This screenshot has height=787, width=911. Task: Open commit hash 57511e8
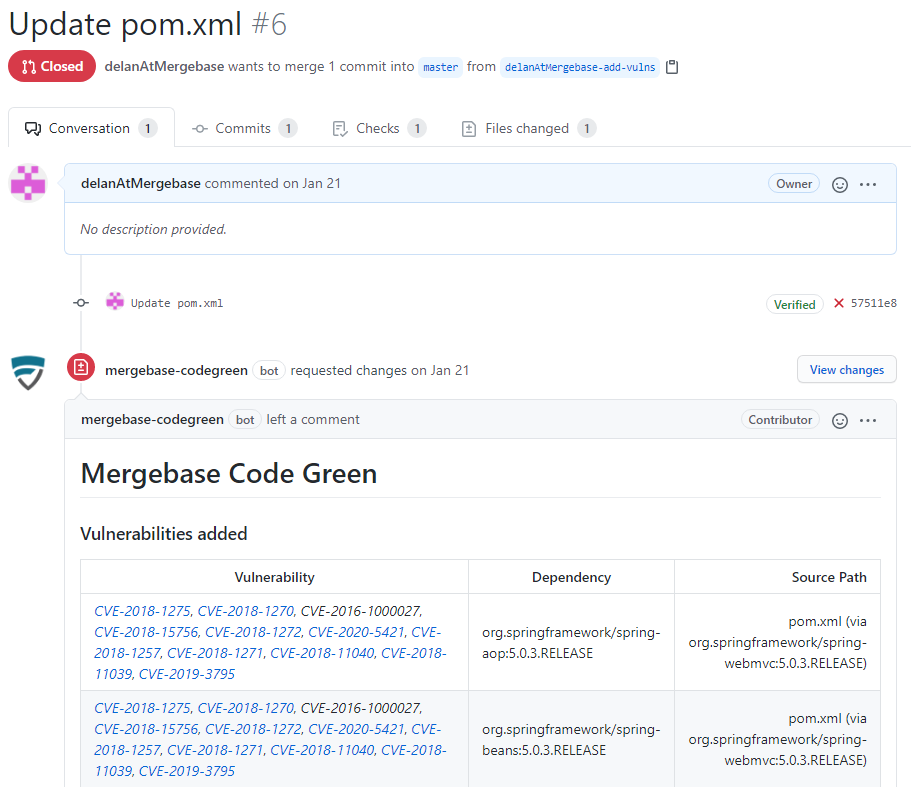(x=873, y=303)
